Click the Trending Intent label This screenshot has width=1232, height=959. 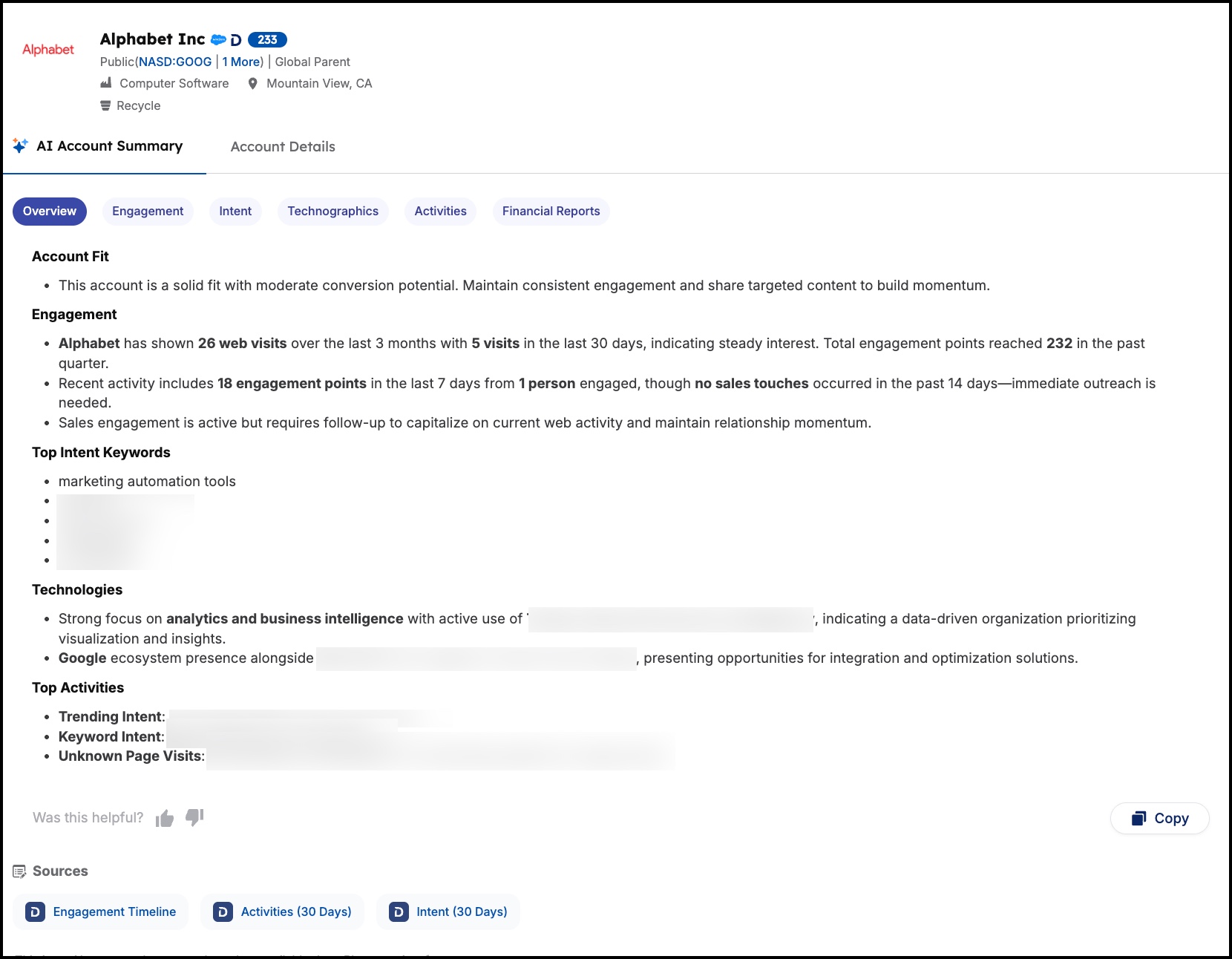pos(112,717)
